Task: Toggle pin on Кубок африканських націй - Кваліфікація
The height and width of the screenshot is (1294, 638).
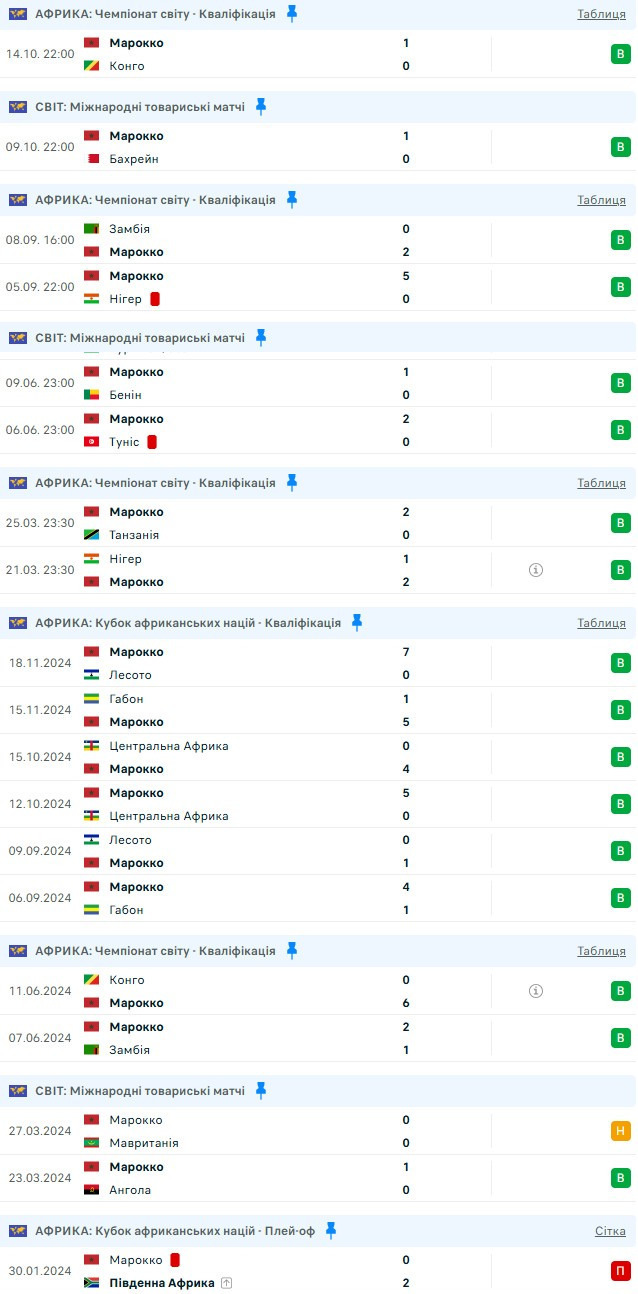Action: click(x=357, y=623)
